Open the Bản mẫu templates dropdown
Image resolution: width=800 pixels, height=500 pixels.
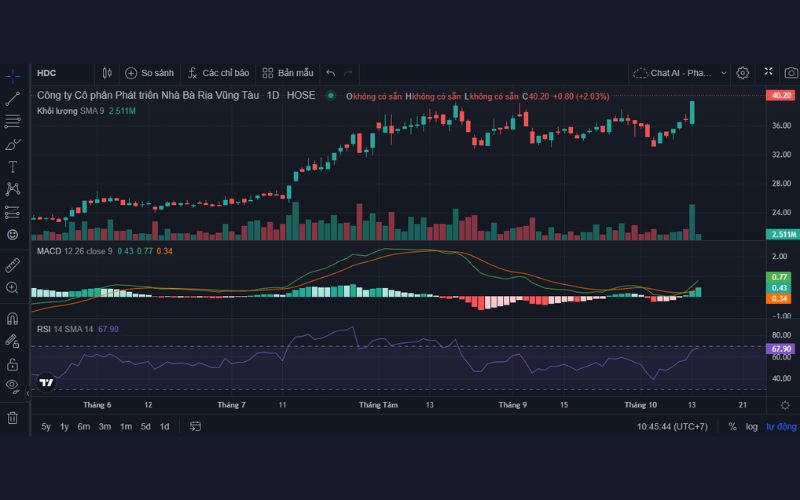pyautogui.click(x=288, y=73)
